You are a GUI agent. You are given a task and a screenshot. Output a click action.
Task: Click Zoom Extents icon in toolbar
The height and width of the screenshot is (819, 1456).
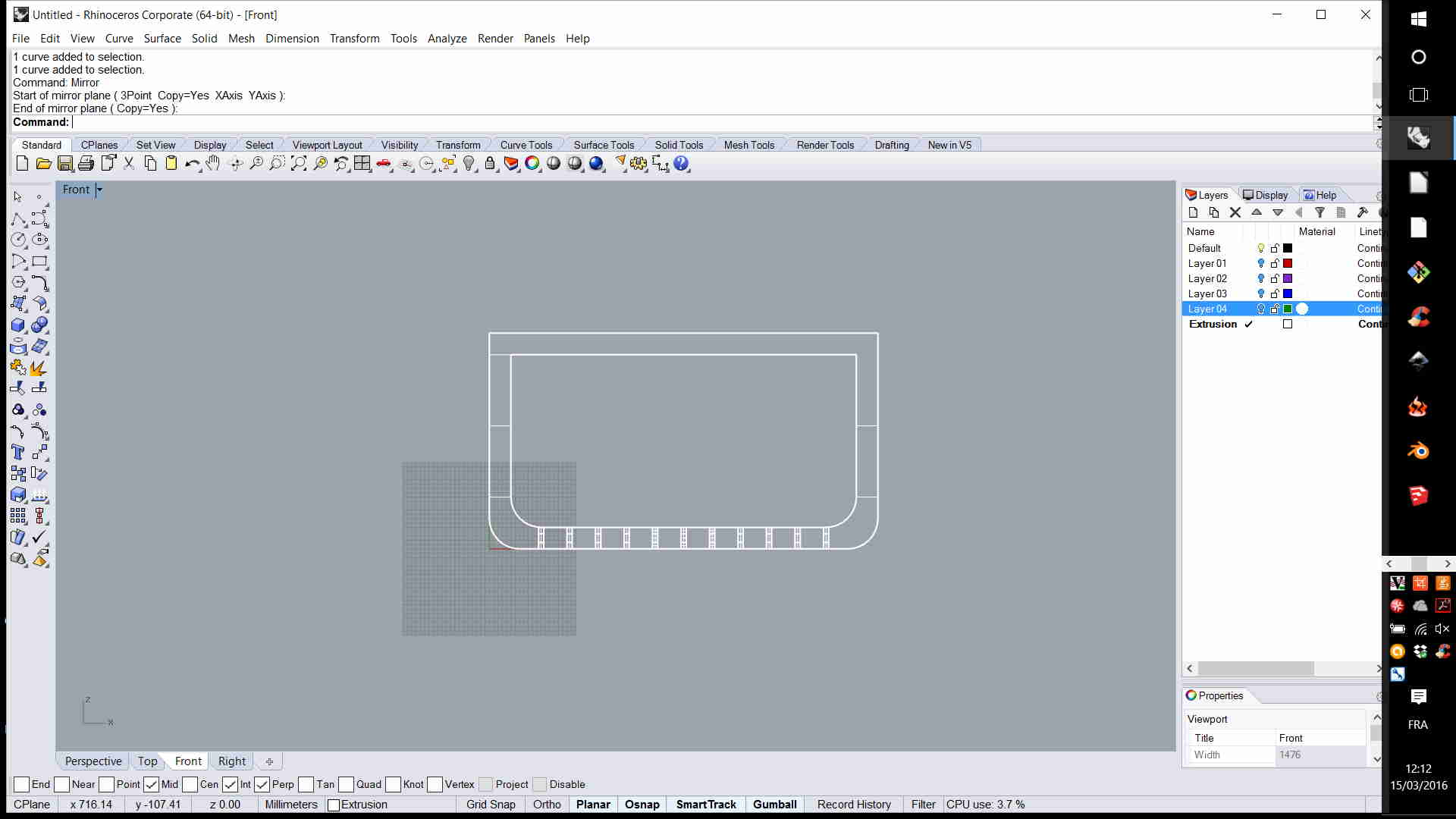[x=299, y=164]
